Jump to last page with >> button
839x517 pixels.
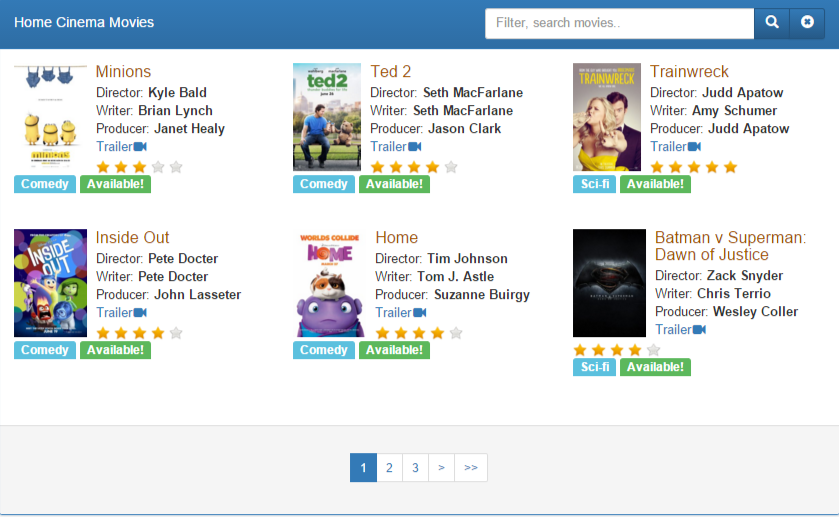click(x=471, y=468)
